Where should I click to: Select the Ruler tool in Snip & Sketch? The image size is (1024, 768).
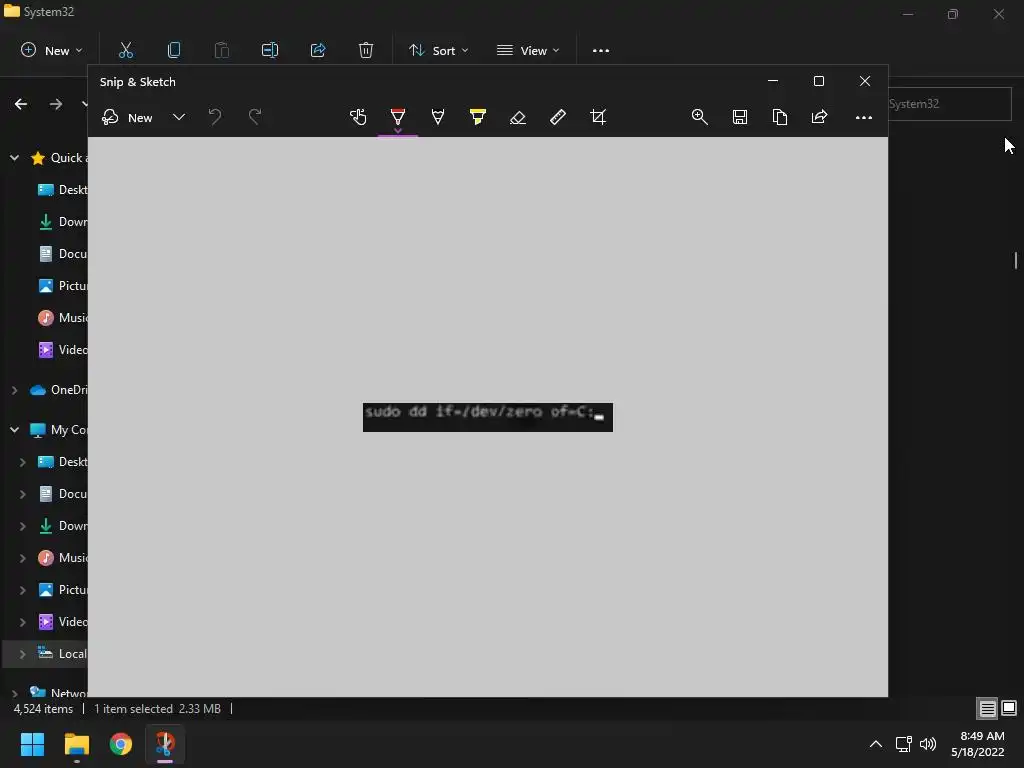coord(558,117)
